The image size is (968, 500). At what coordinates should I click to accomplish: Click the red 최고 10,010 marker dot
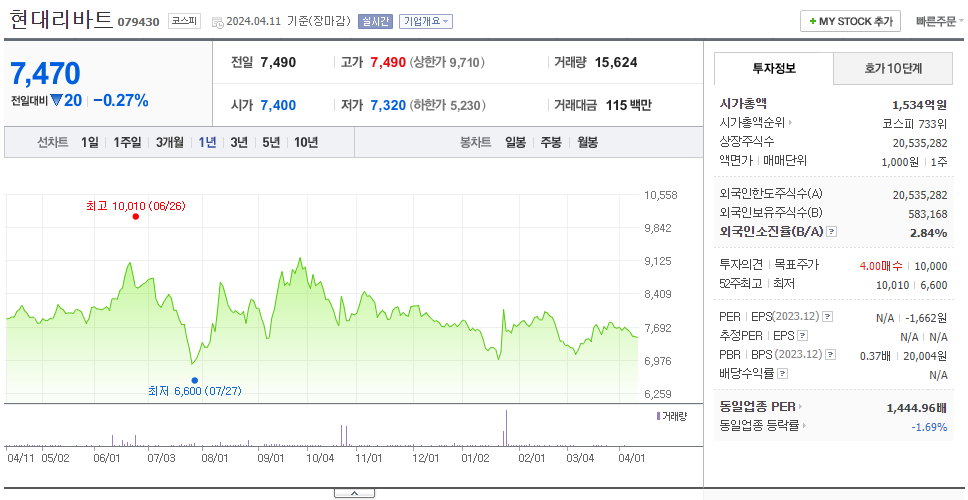click(x=135, y=217)
